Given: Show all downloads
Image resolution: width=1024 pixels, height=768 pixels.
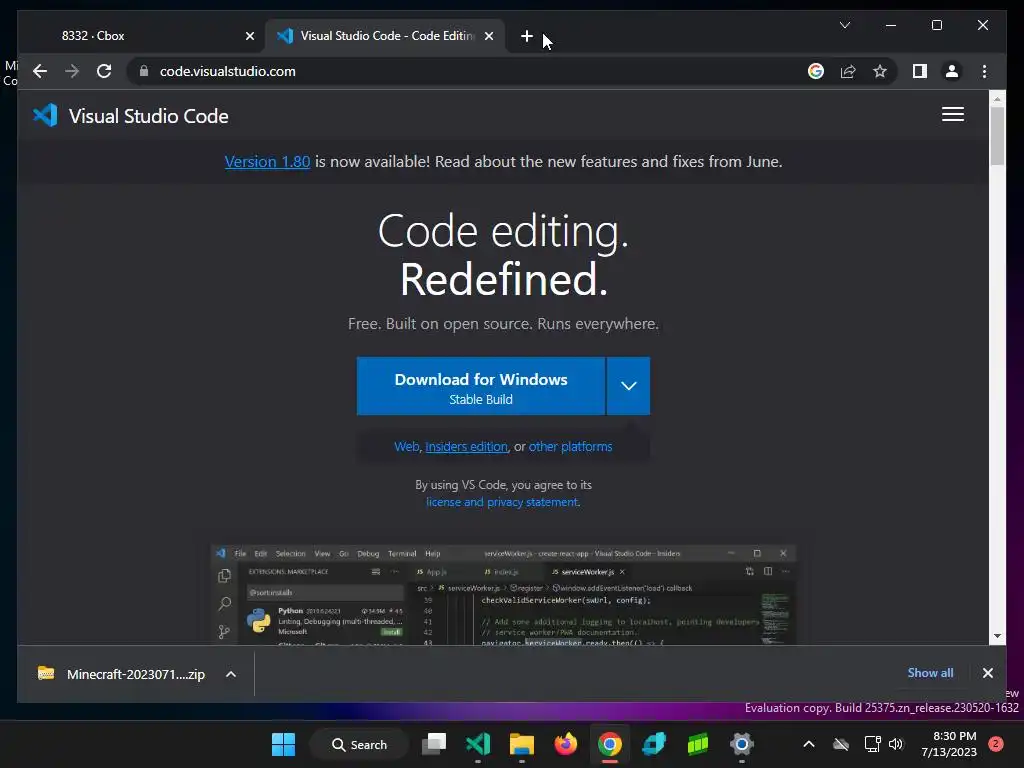Looking at the screenshot, I should [x=930, y=673].
